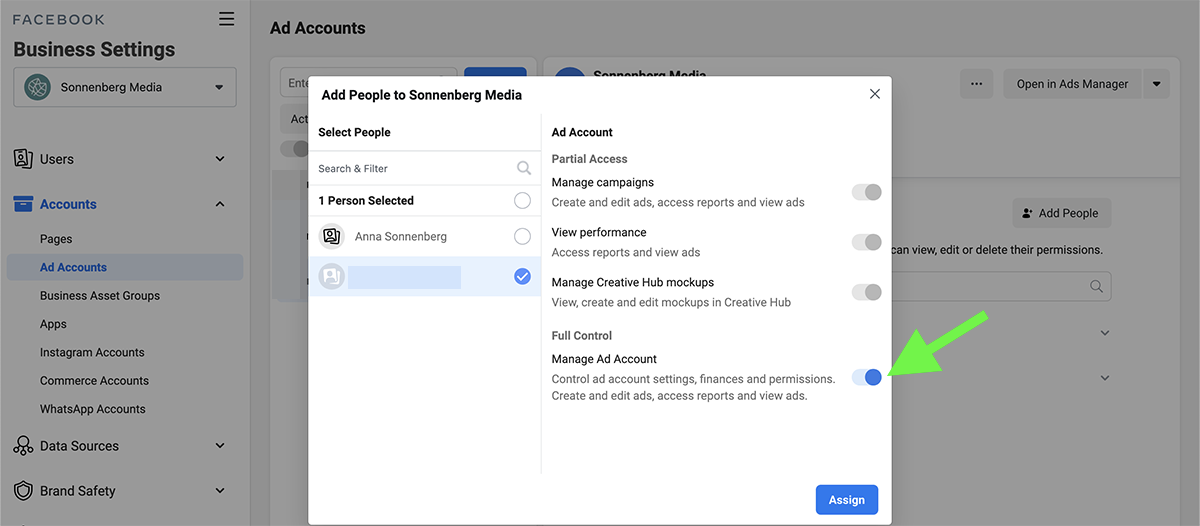Click the Users sidebar icon

click(x=23, y=159)
